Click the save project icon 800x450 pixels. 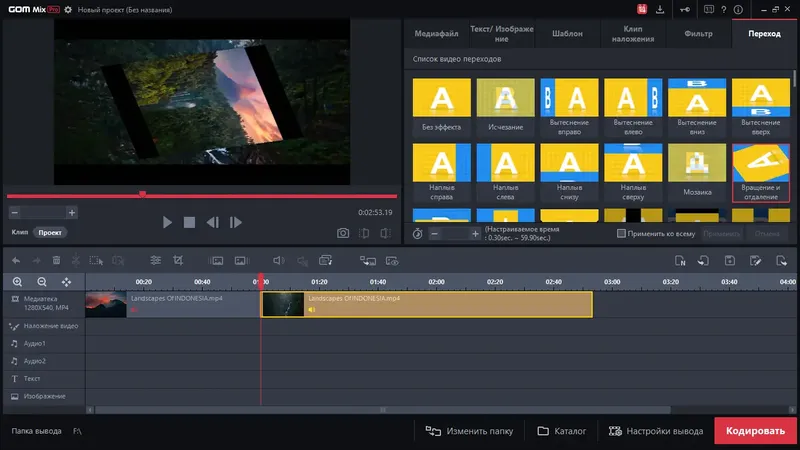(730, 261)
